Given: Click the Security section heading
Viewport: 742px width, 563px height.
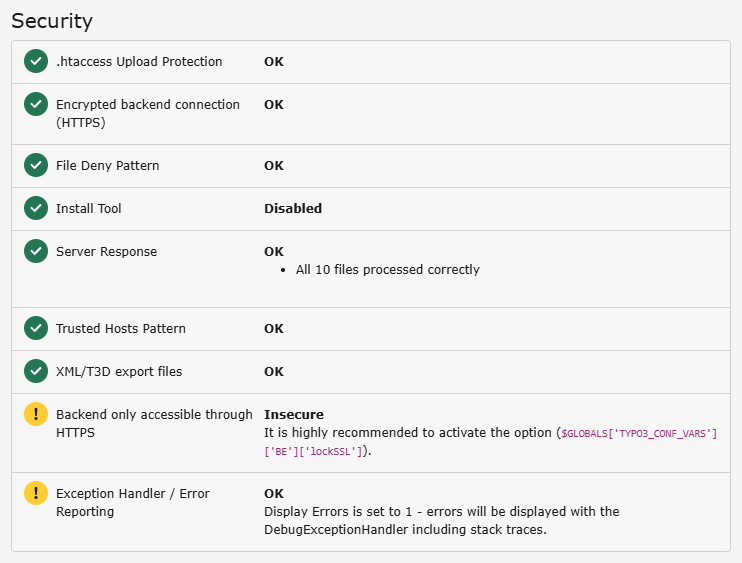Looking at the screenshot, I should tap(52, 21).
